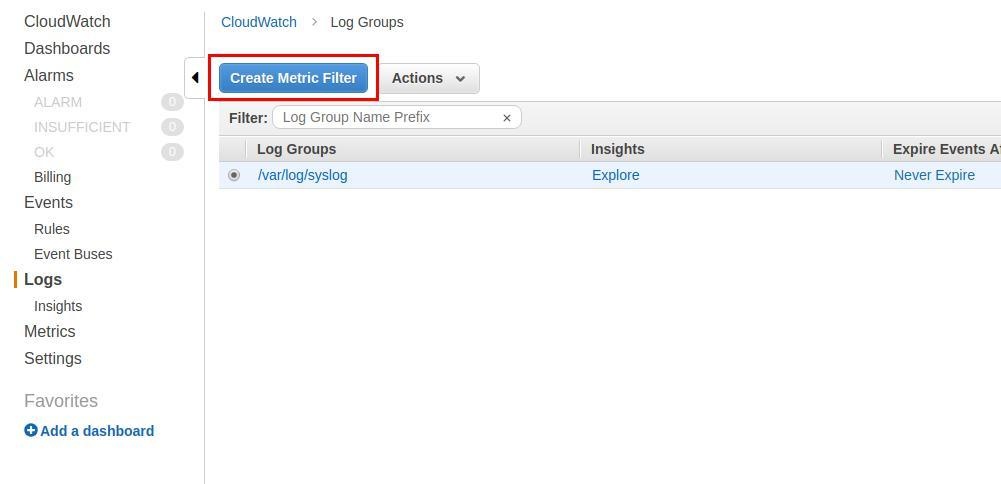Screen dimensions: 1001x484
Task: Click the plus icon beside Add a dashboard
Action: coord(31,430)
